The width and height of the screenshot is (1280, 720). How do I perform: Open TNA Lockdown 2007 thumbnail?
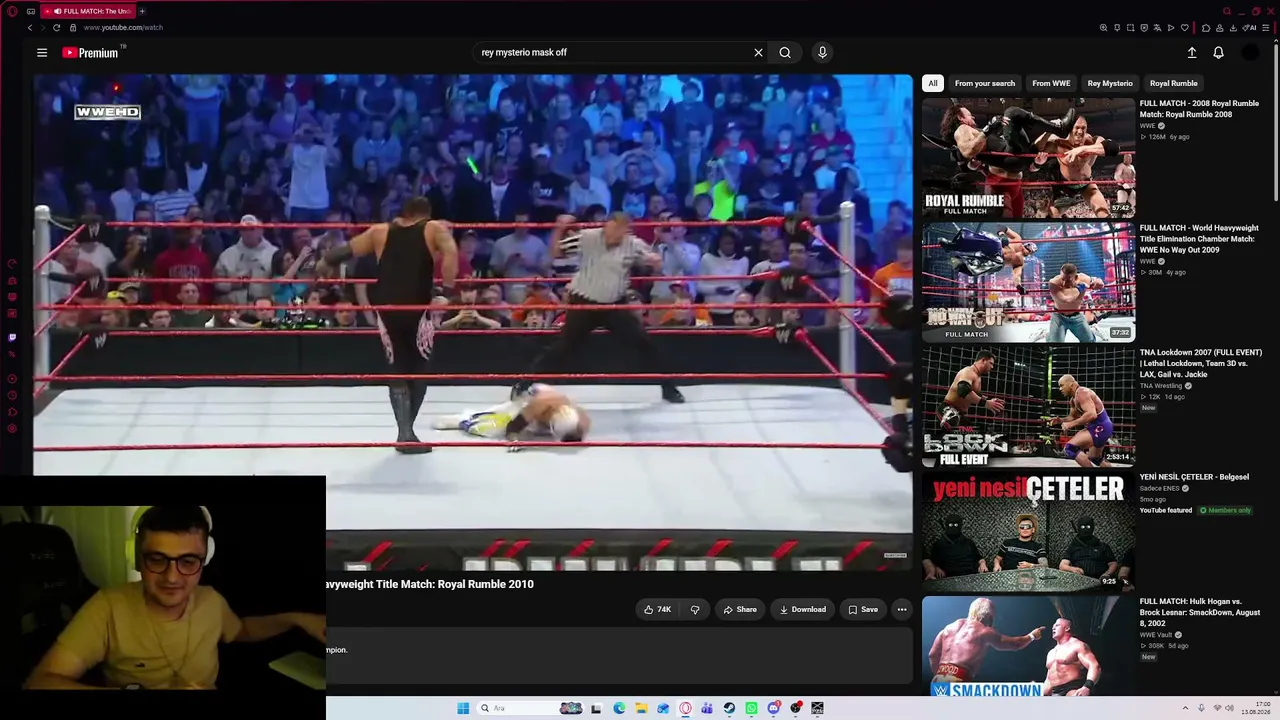(1028, 407)
